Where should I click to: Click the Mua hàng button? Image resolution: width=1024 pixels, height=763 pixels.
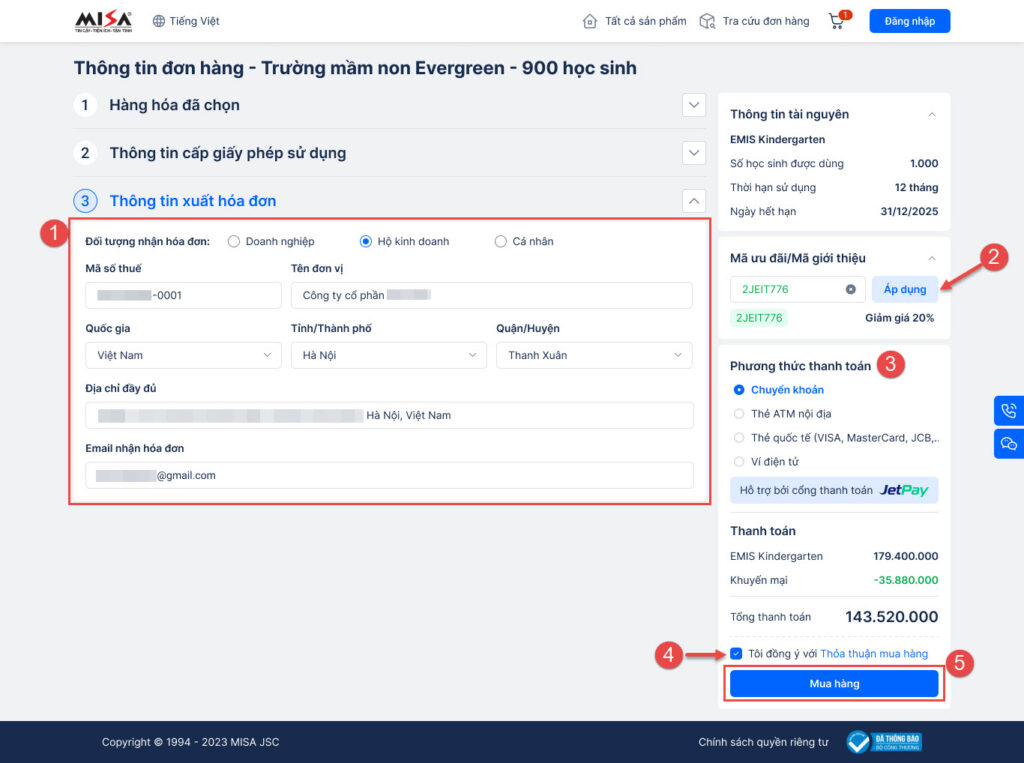834,684
